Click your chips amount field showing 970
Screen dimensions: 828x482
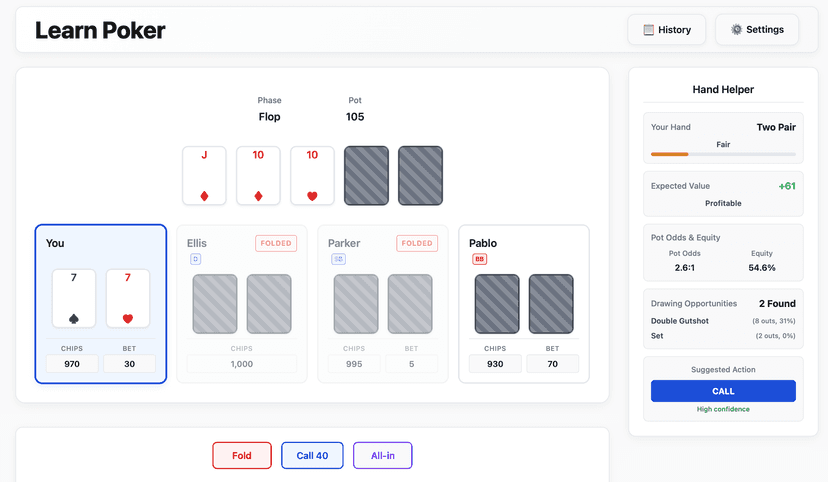point(72,364)
